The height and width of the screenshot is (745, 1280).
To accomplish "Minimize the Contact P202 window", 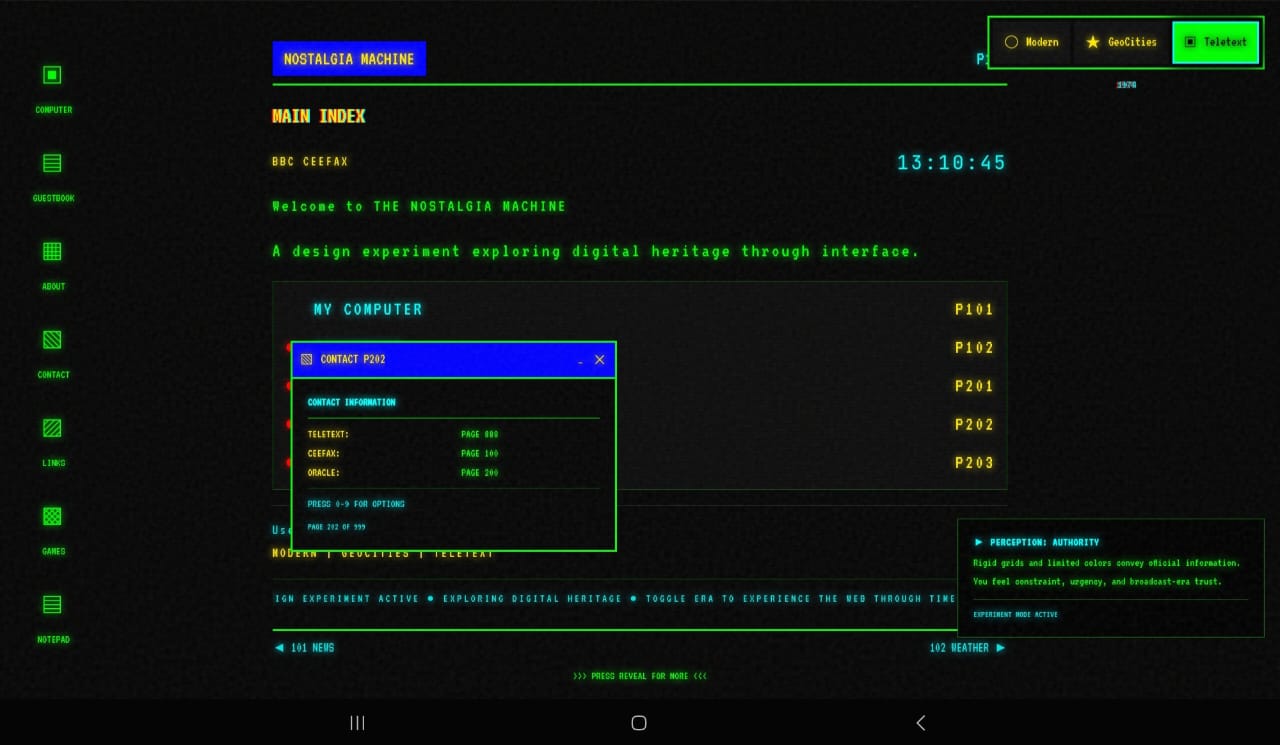I will pos(580,360).
